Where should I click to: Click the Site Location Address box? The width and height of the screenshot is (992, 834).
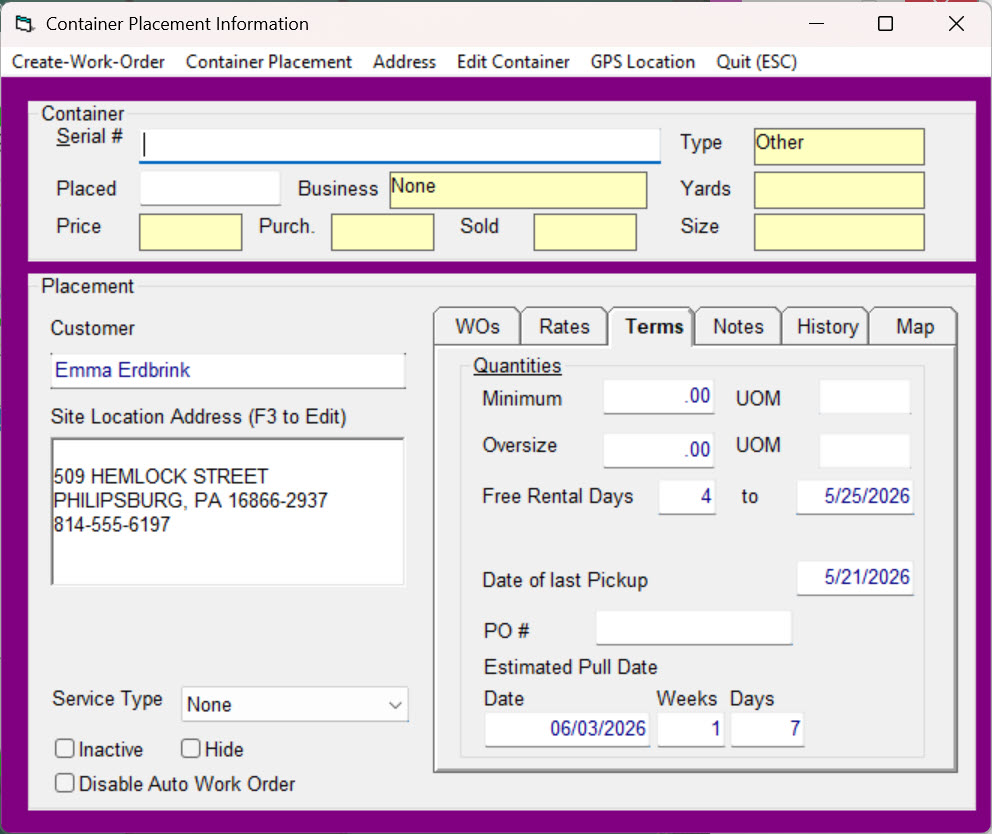point(228,511)
